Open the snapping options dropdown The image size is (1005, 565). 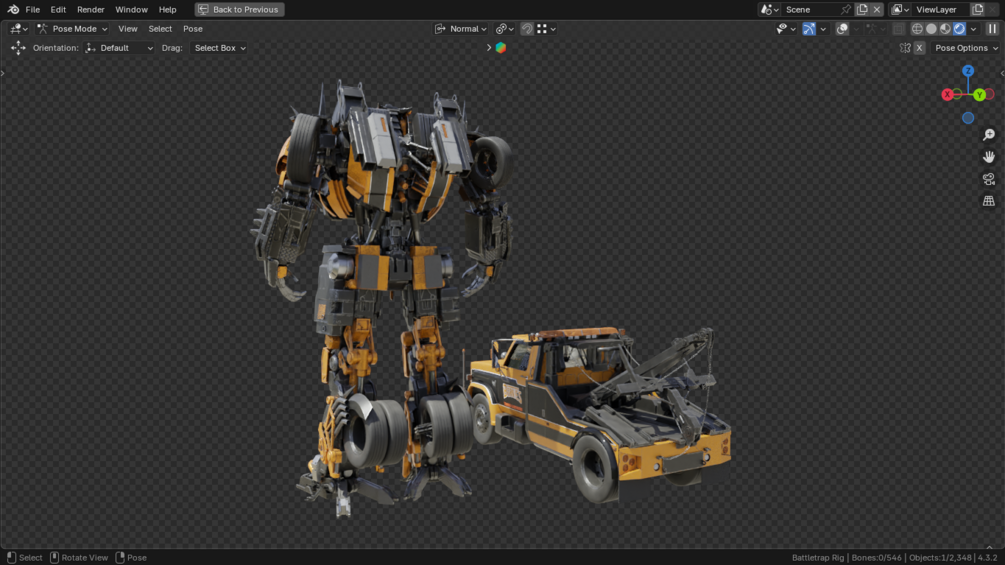pos(546,29)
